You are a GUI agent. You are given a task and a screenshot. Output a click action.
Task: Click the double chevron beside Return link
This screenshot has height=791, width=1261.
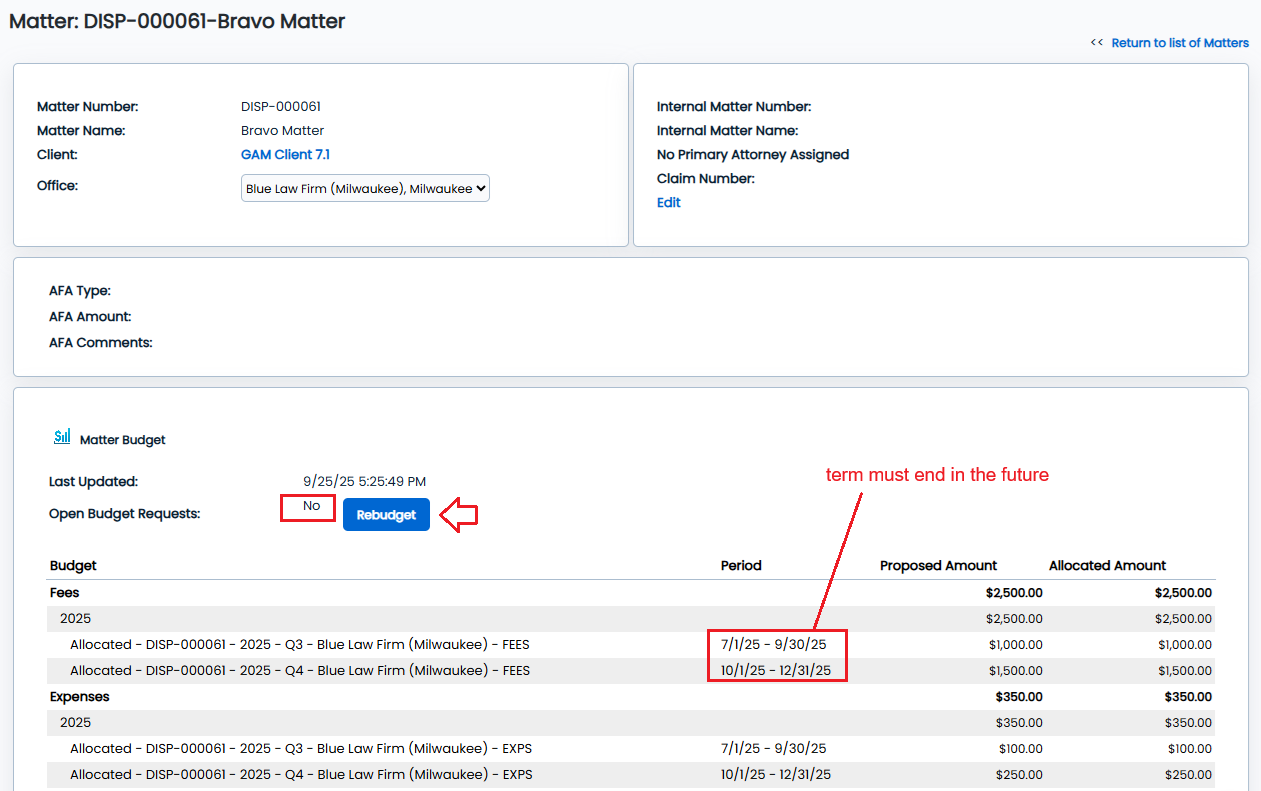click(1096, 43)
